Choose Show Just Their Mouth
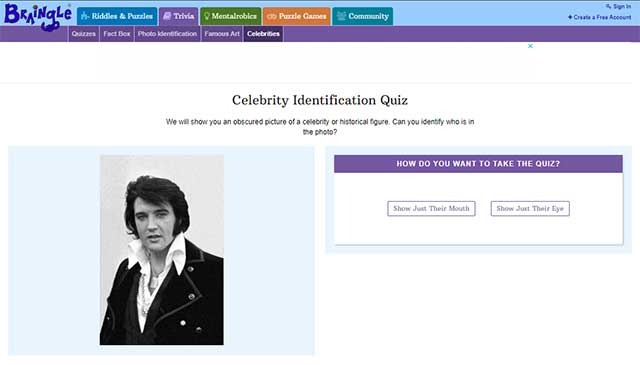The height and width of the screenshot is (365, 640). [x=431, y=209]
